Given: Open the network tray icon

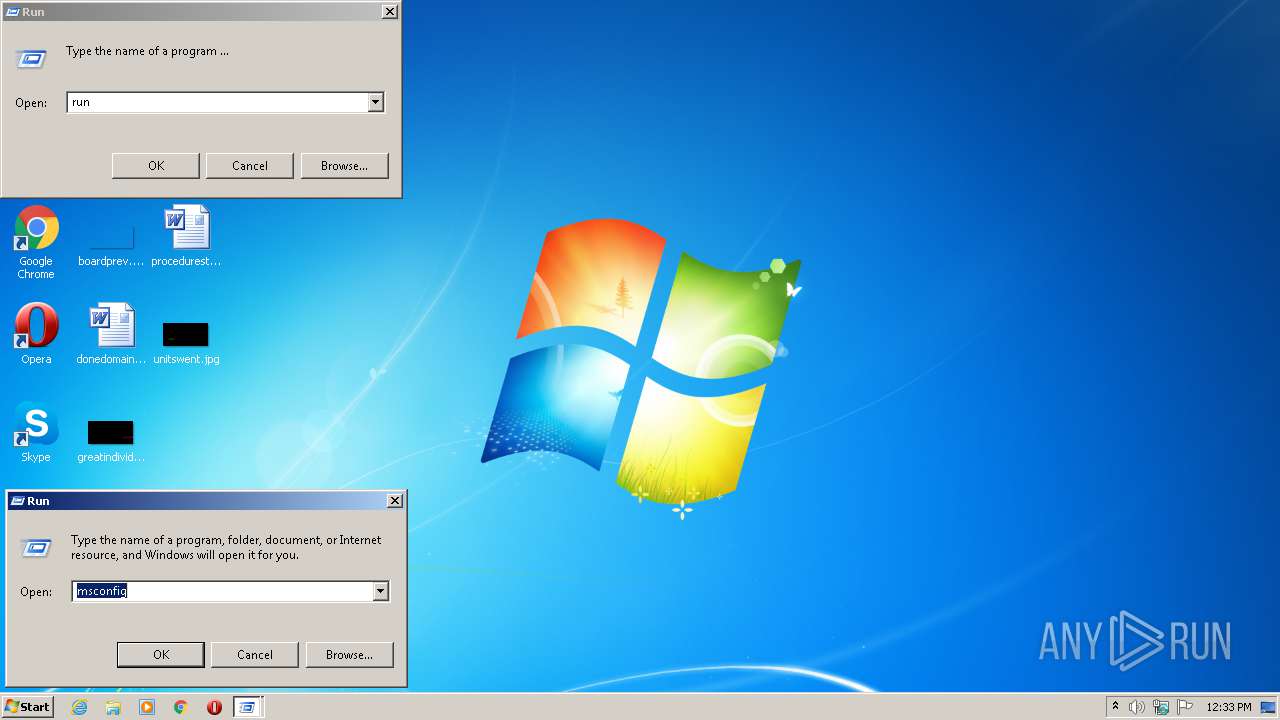Looking at the screenshot, I should [x=1161, y=707].
